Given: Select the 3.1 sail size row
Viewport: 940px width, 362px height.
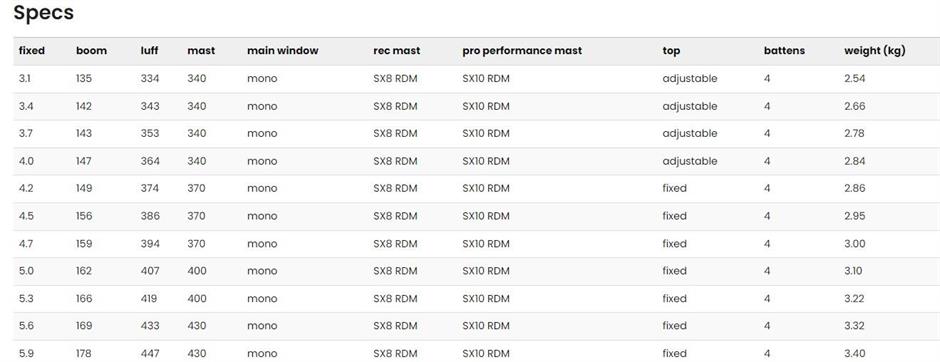Looking at the screenshot, I should point(477,79).
